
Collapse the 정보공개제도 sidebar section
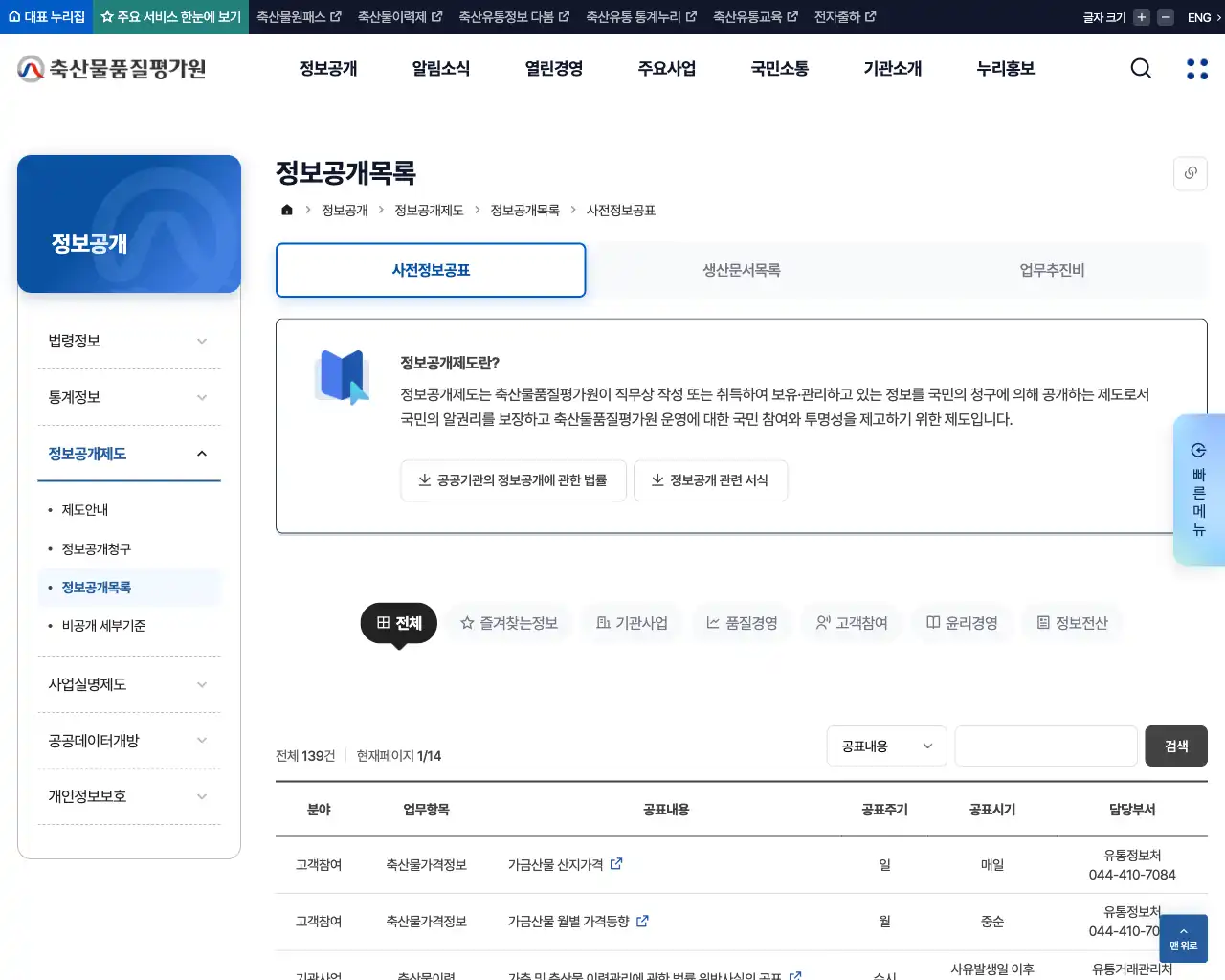(x=128, y=454)
